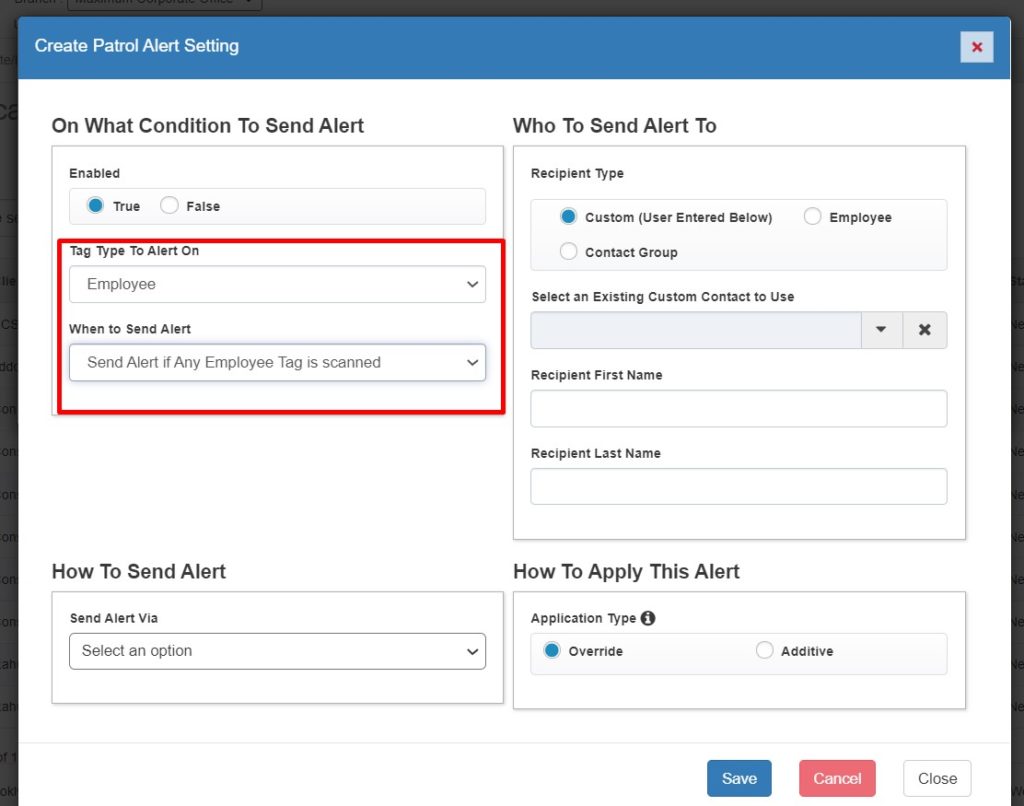Image resolution: width=1024 pixels, height=806 pixels.
Task: Set Enabled to False
Action: 169,206
